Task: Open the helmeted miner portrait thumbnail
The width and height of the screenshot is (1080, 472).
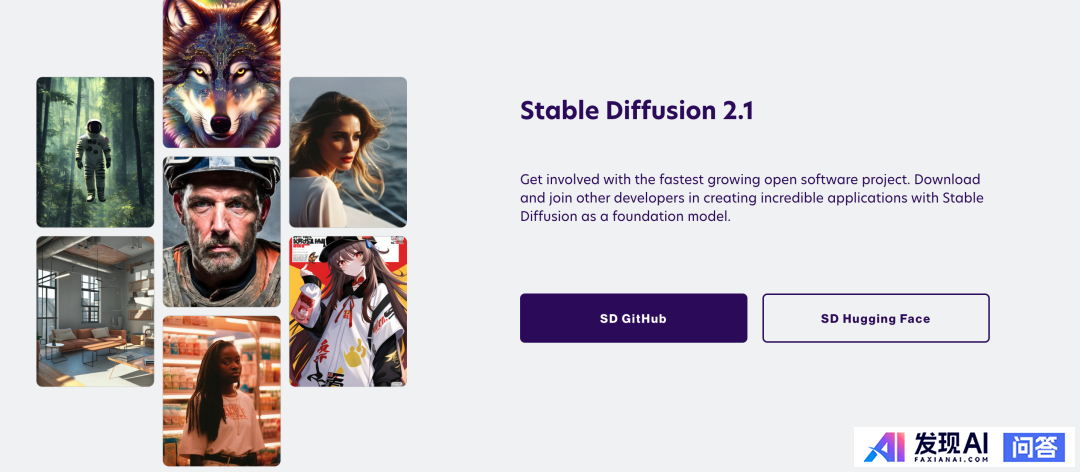Action: click(222, 232)
